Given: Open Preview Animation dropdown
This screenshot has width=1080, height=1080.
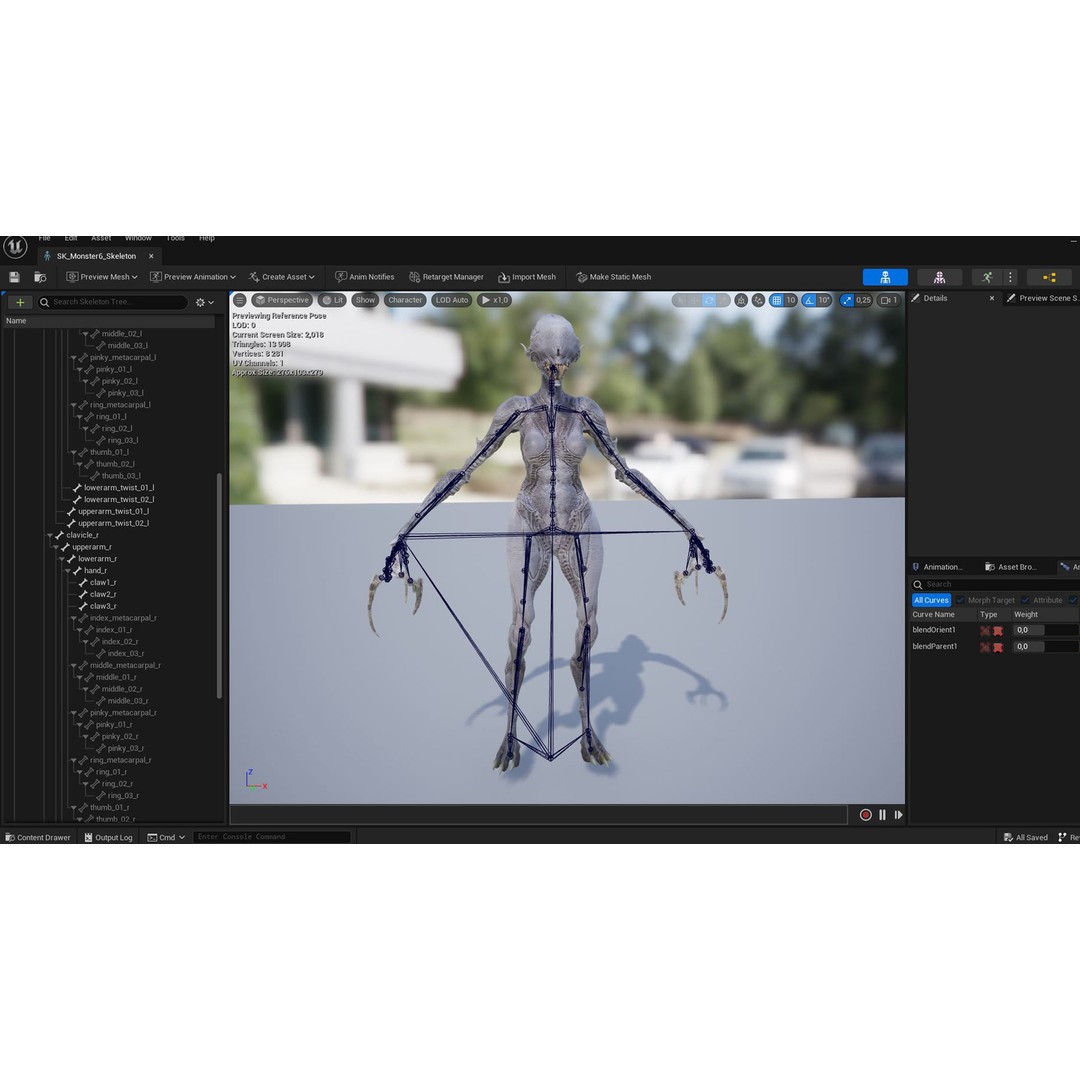Looking at the screenshot, I should pos(193,277).
